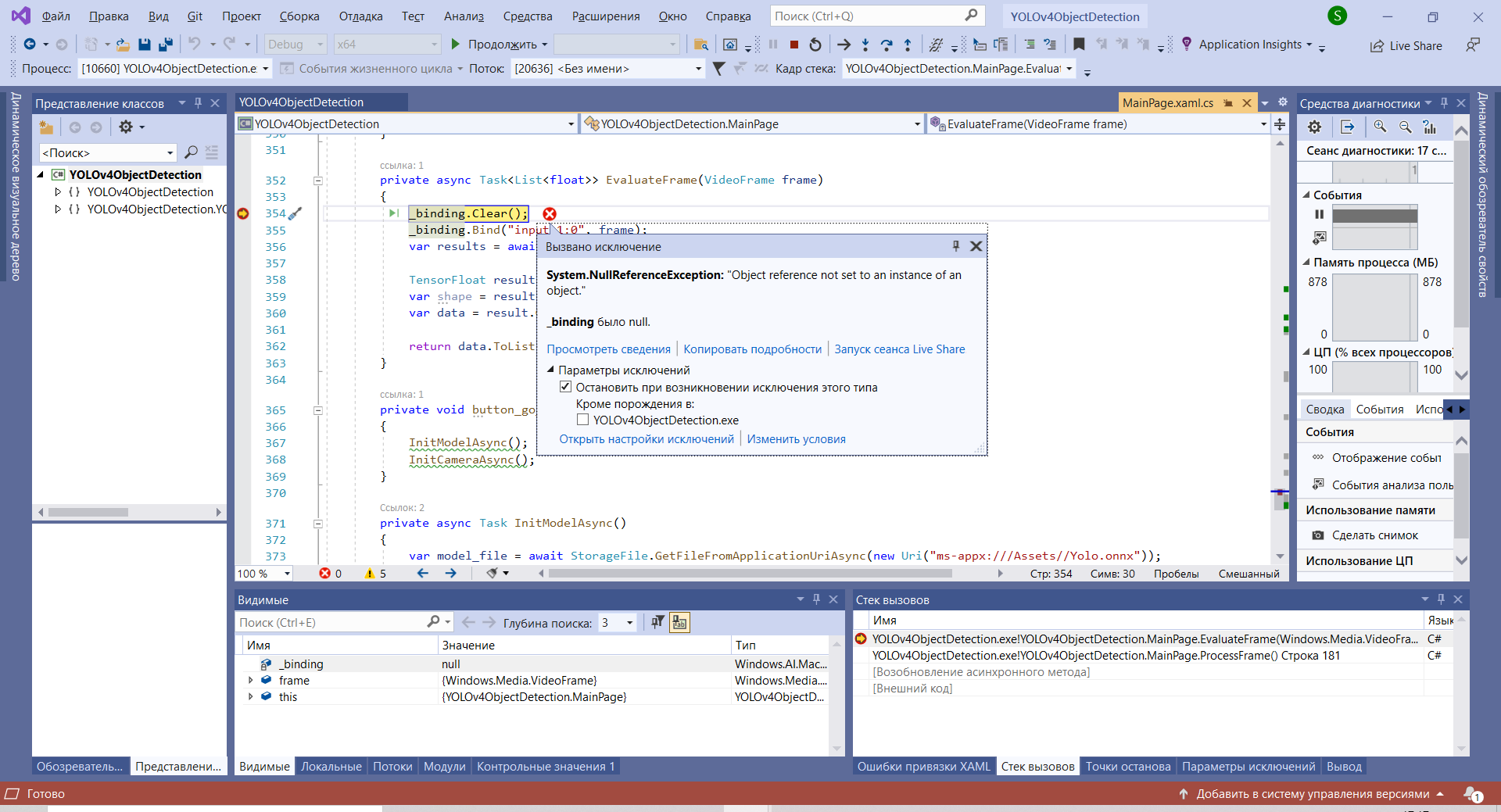Screen dimensions: 1501x812
Task: Open the Thread dropdown
Action: tap(607, 69)
